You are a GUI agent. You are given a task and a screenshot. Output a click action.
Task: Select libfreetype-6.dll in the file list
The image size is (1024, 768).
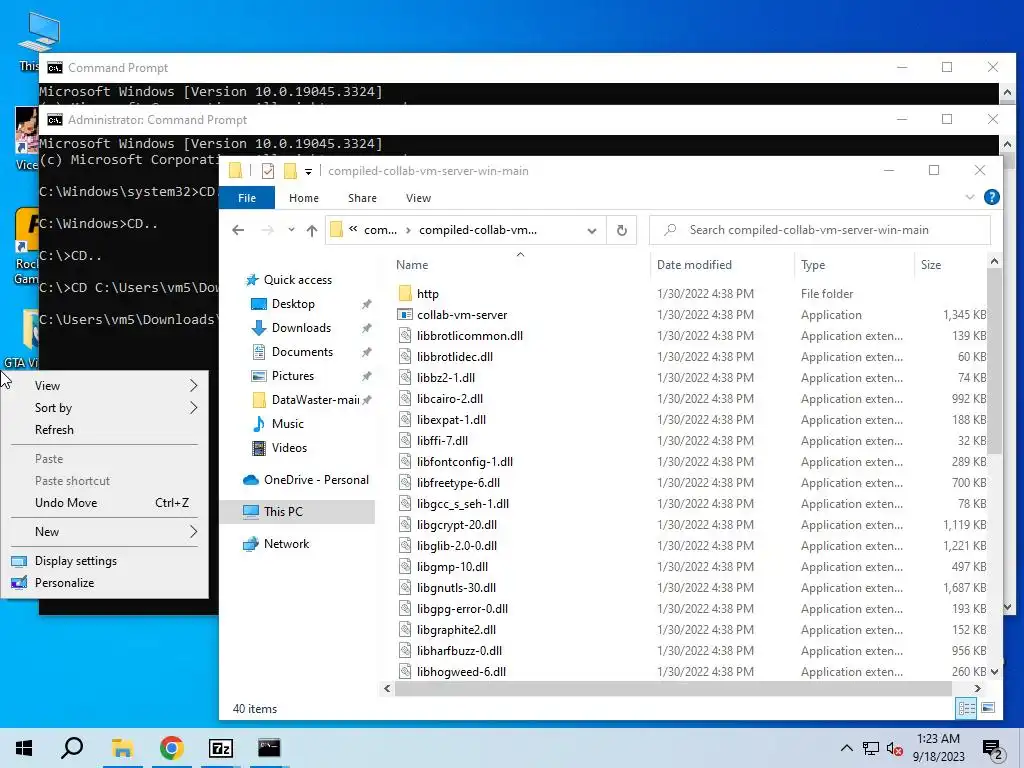[458, 483]
